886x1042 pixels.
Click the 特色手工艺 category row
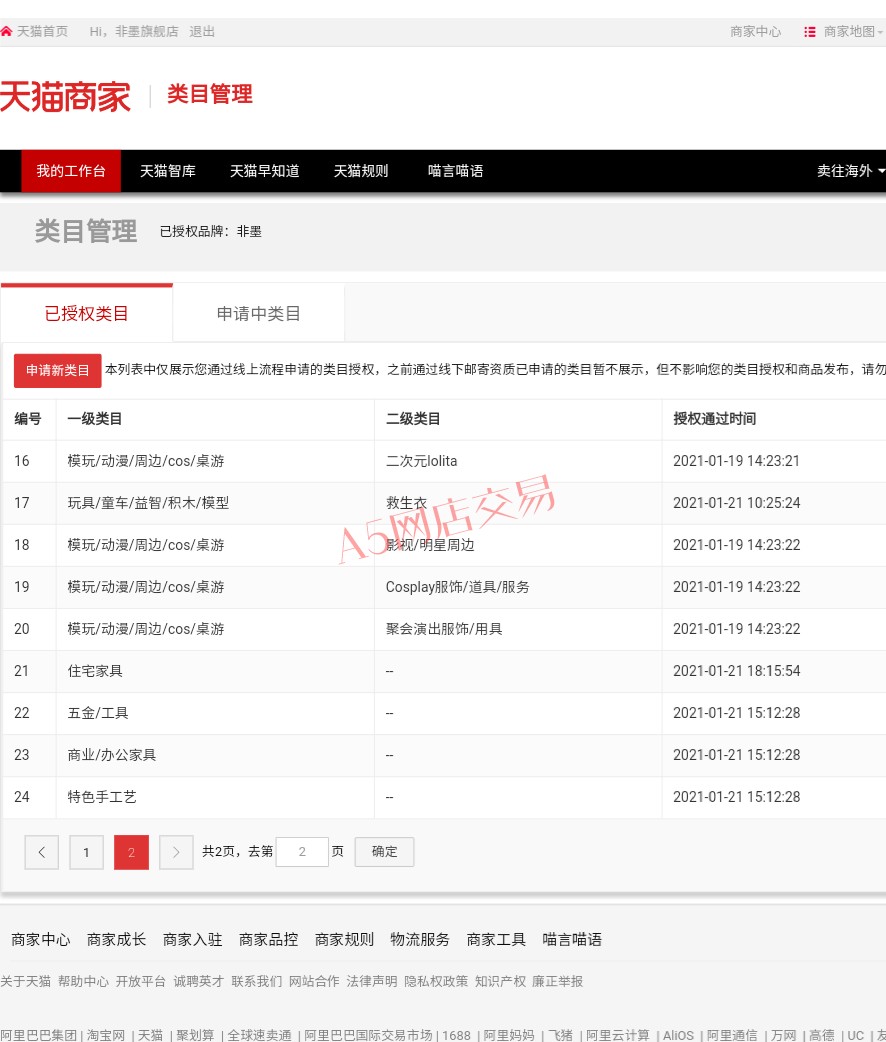point(444,797)
